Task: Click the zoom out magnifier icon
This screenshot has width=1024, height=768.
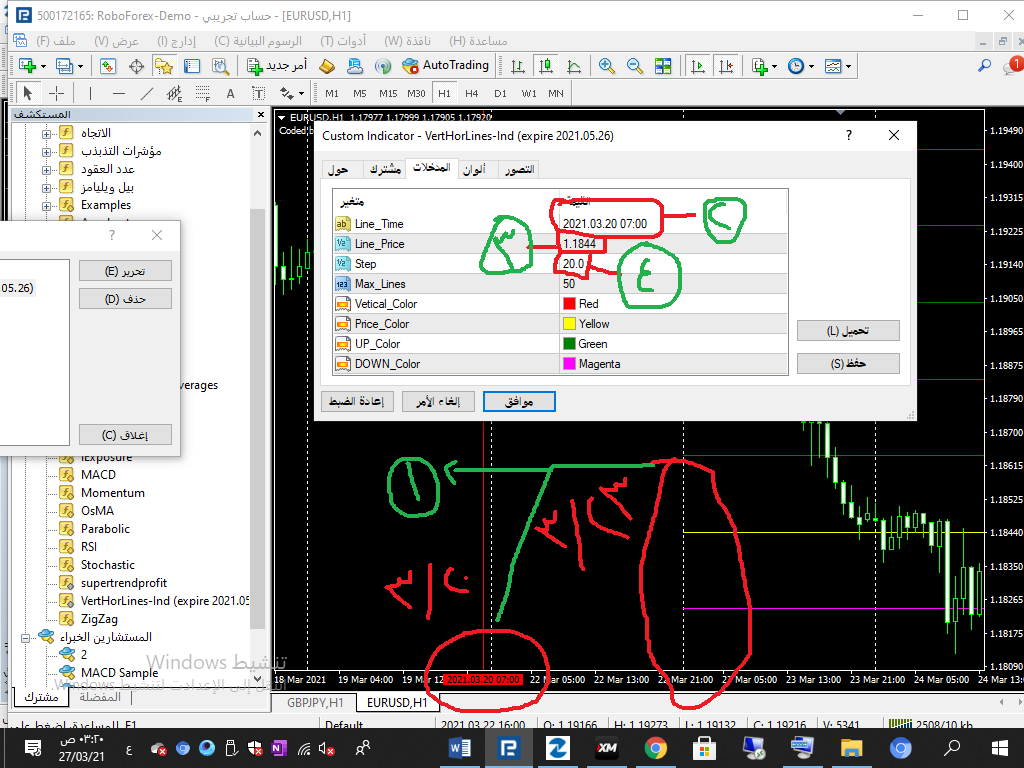Action: [x=635, y=66]
